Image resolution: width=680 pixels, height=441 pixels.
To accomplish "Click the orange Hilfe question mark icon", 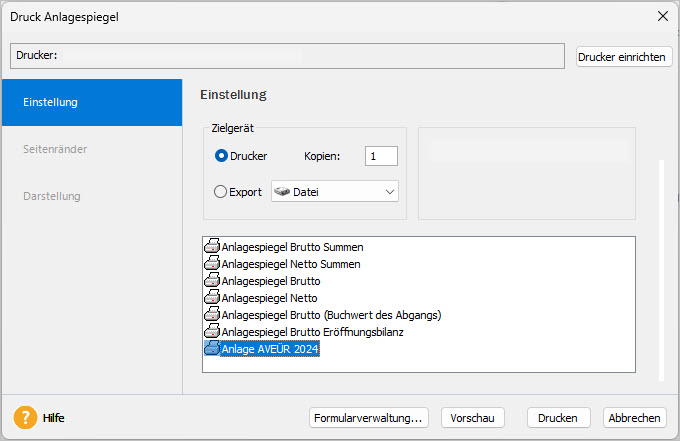I will coord(25,417).
